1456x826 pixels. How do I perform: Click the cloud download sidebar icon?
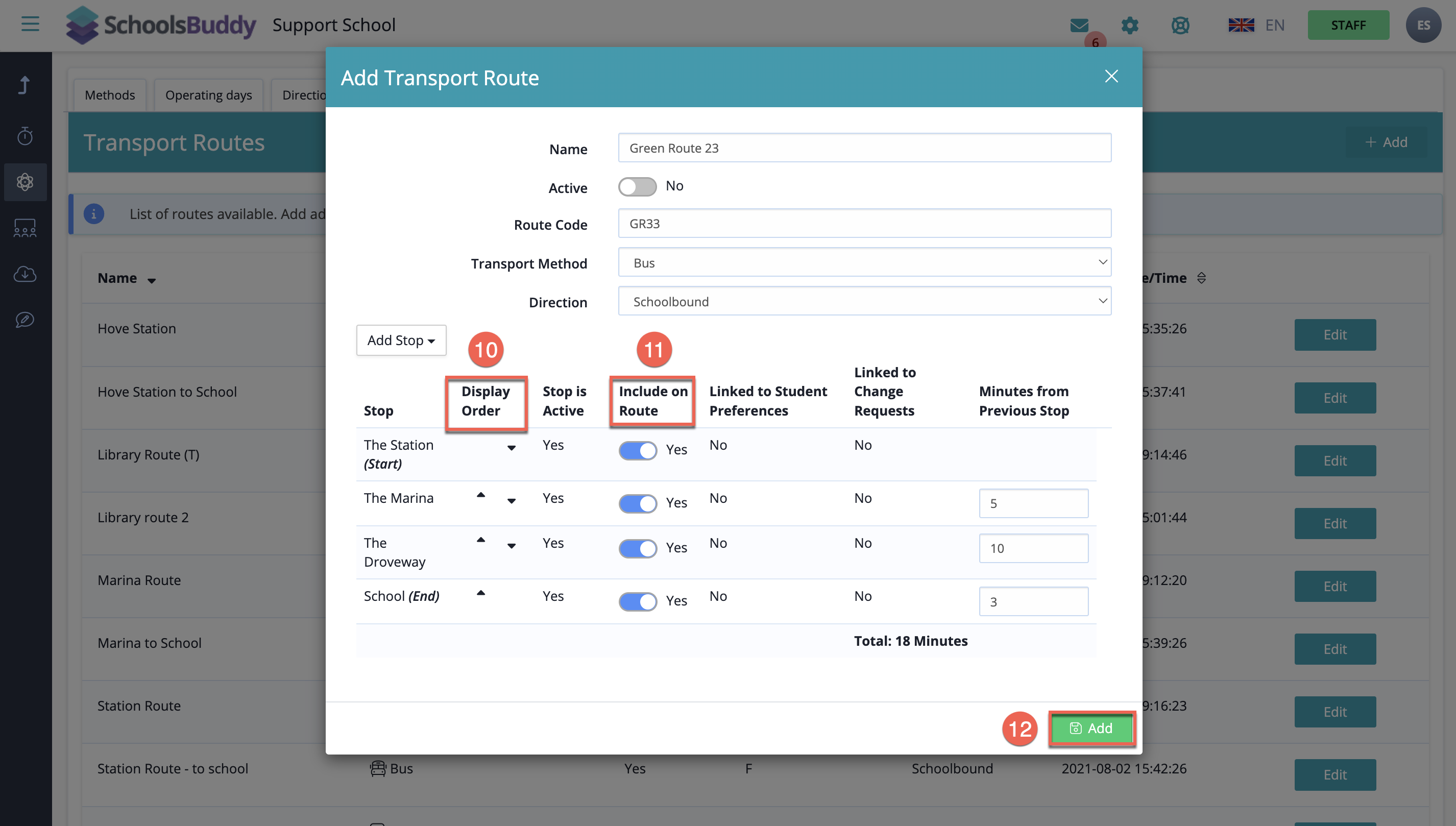coord(25,274)
